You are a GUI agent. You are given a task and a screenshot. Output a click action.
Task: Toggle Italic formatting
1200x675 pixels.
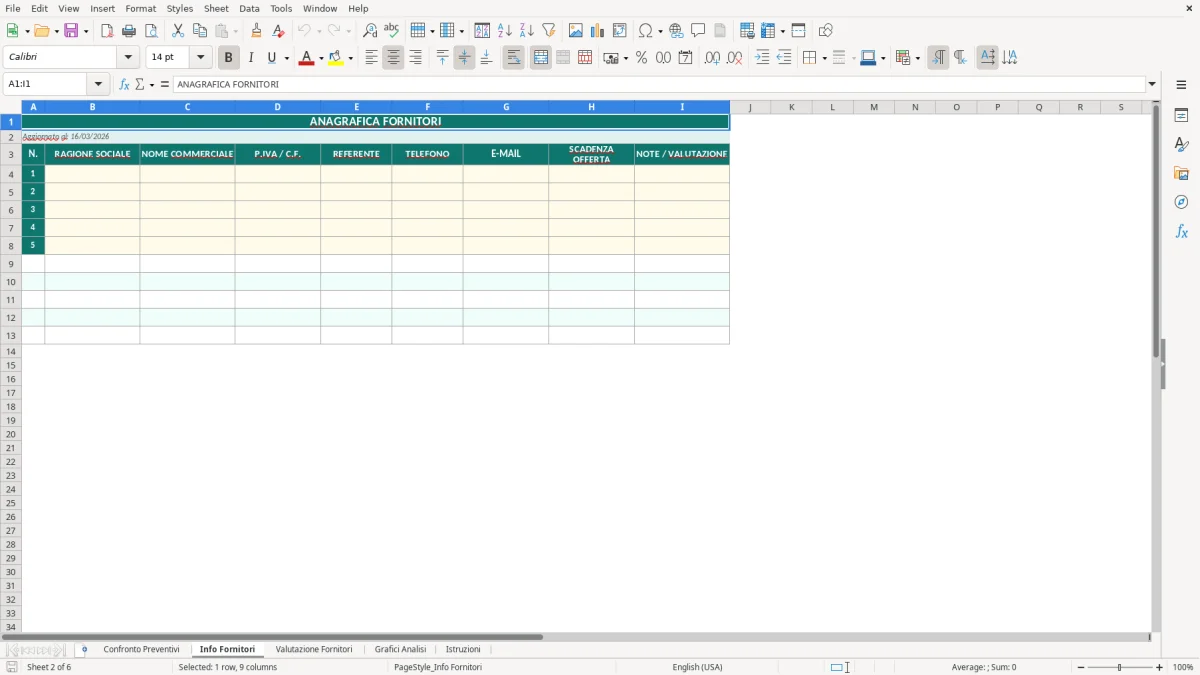[x=251, y=58]
